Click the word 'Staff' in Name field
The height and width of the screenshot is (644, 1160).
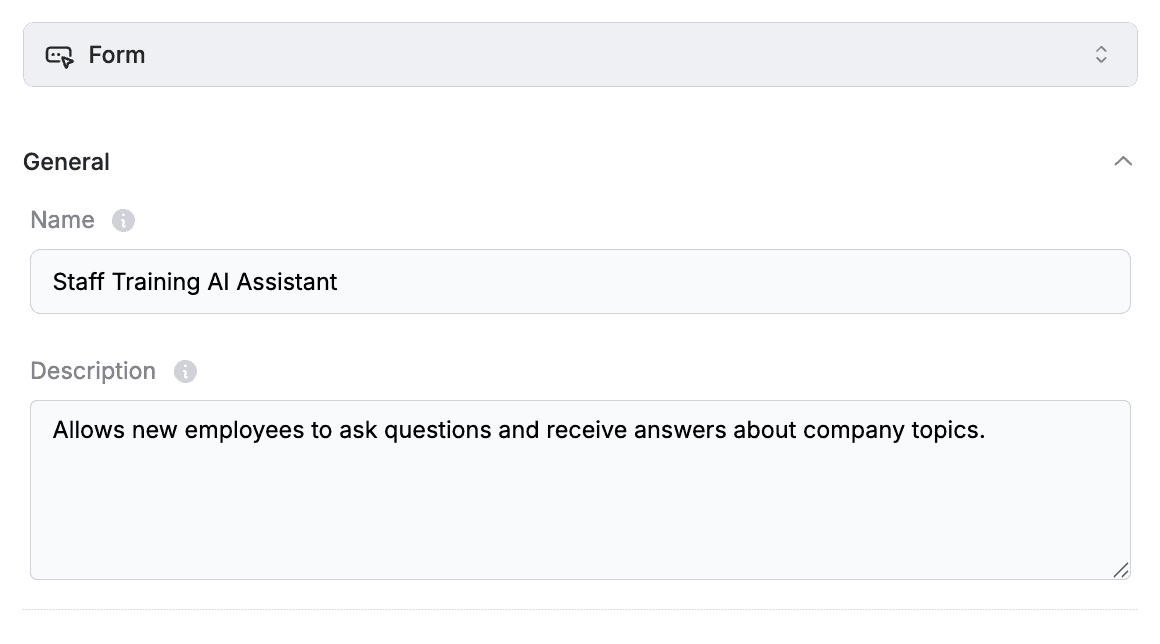78,282
